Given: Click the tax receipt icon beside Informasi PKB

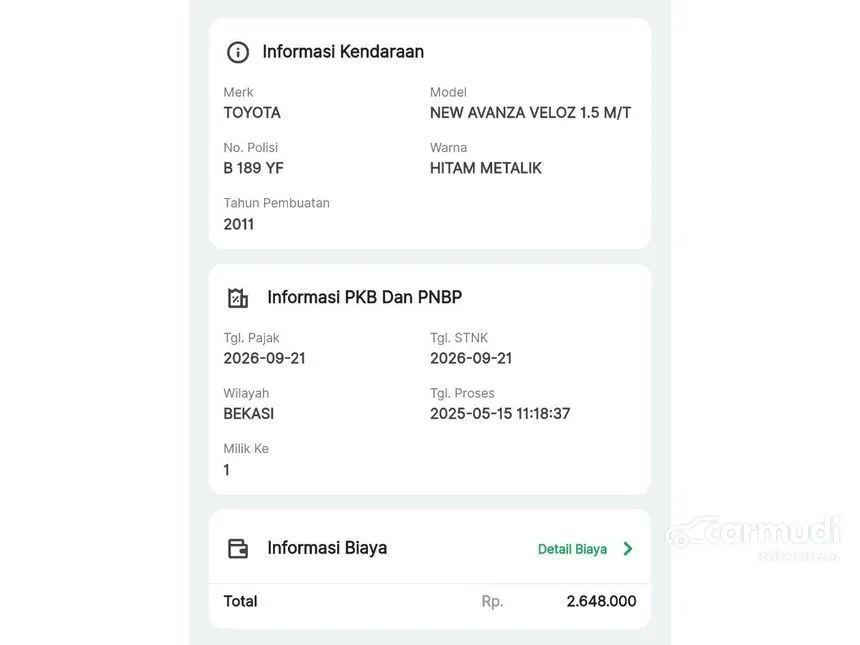Looking at the screenshot, I should tap(237, 298).
